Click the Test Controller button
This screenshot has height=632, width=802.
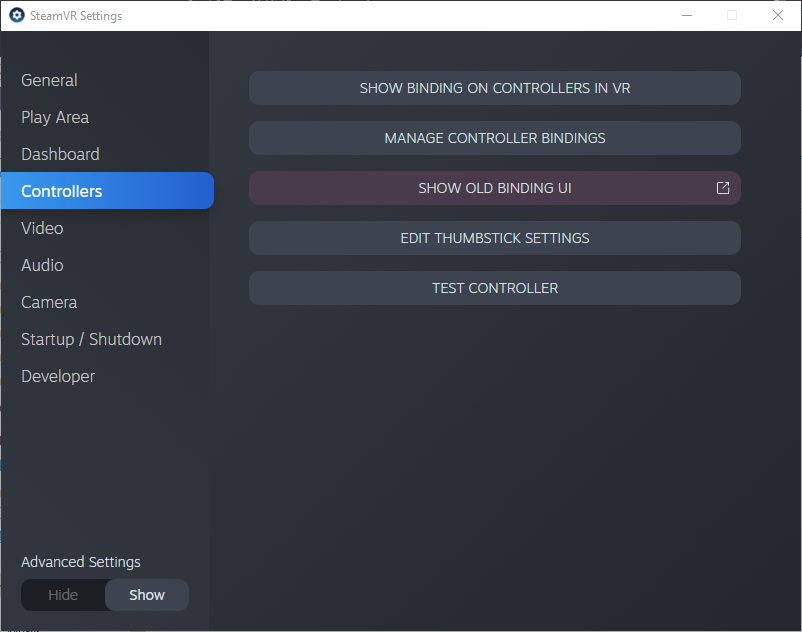[x=495, y=288]
